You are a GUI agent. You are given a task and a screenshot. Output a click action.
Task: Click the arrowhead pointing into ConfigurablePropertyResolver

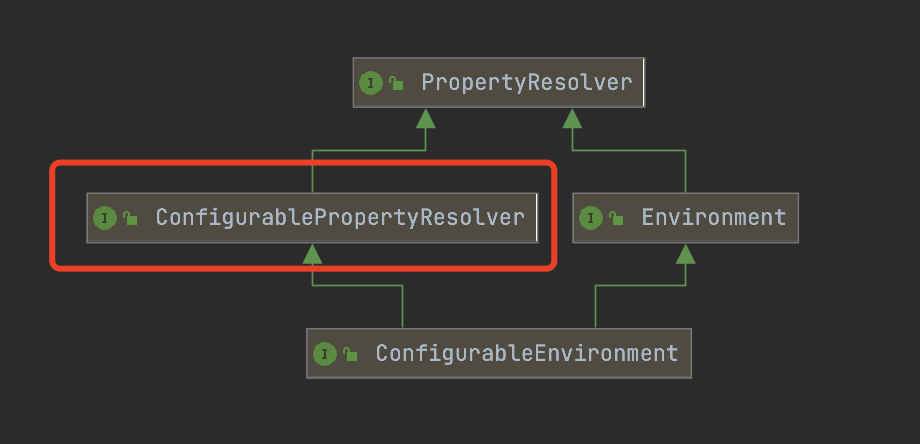[312, 253]
